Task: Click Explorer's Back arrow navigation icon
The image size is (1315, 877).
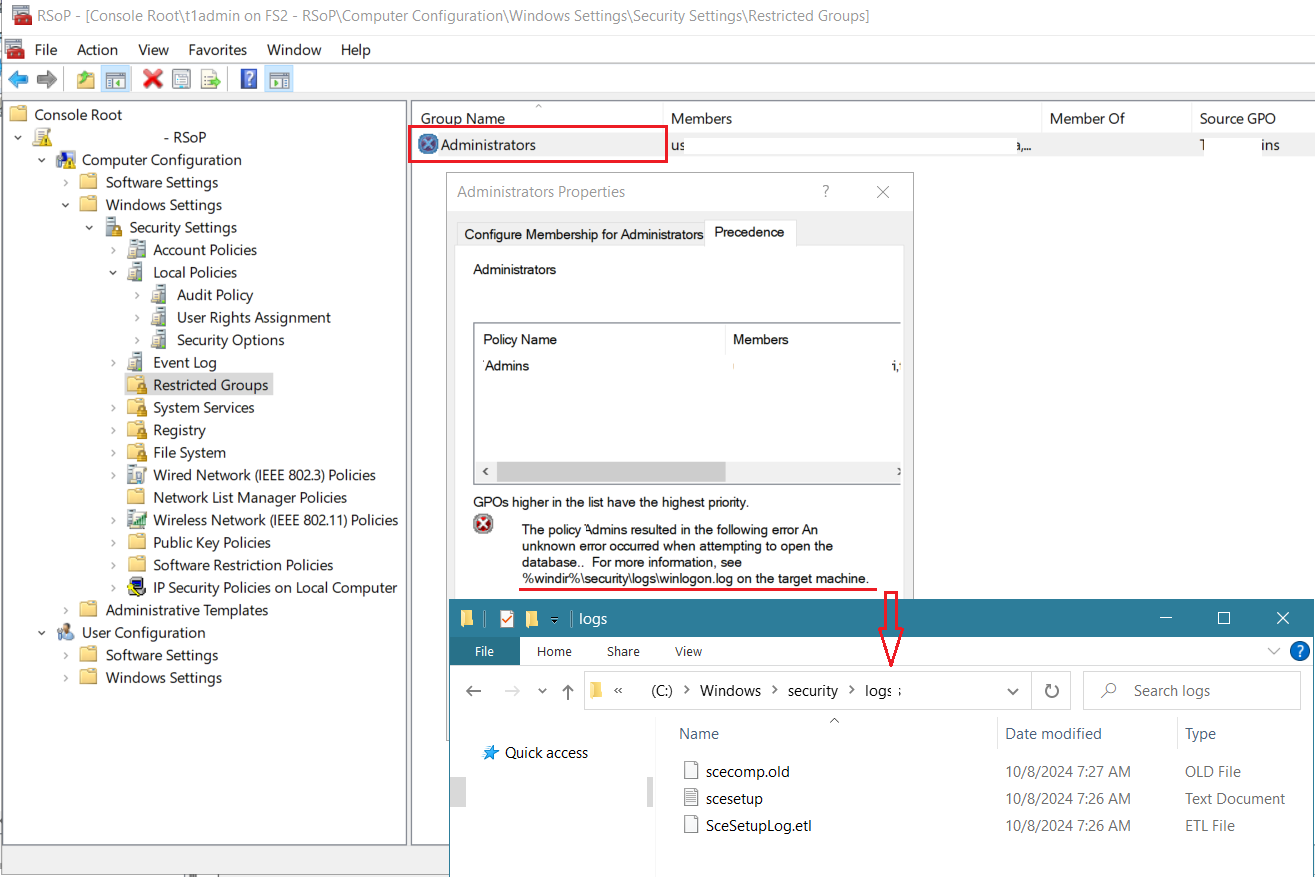Action: coord(474,691)
